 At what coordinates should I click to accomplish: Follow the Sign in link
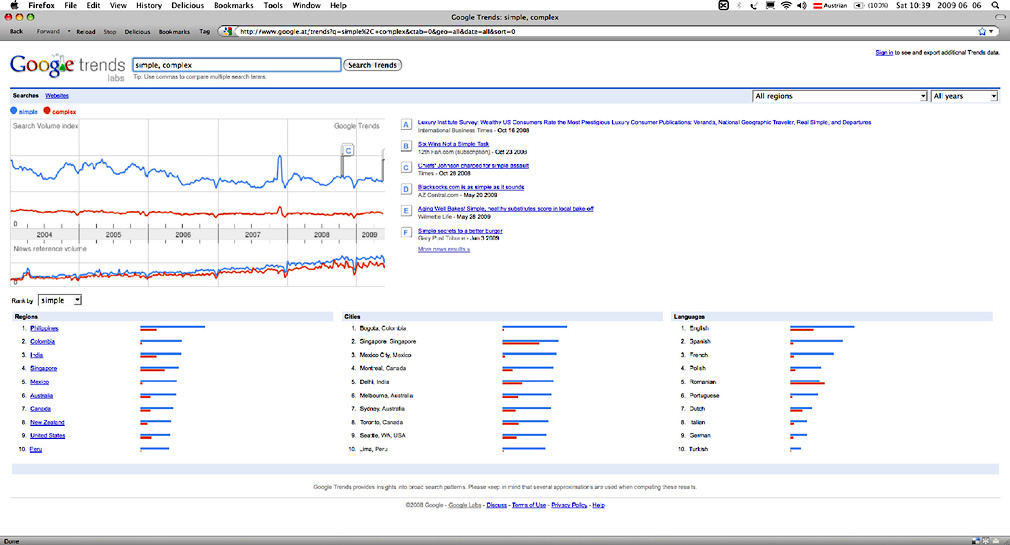[884, 52]
